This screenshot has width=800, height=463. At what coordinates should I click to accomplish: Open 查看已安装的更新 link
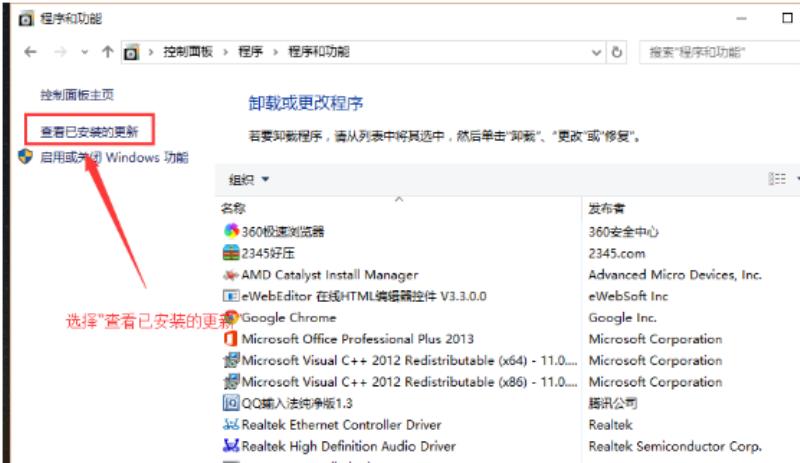point(89,132)
